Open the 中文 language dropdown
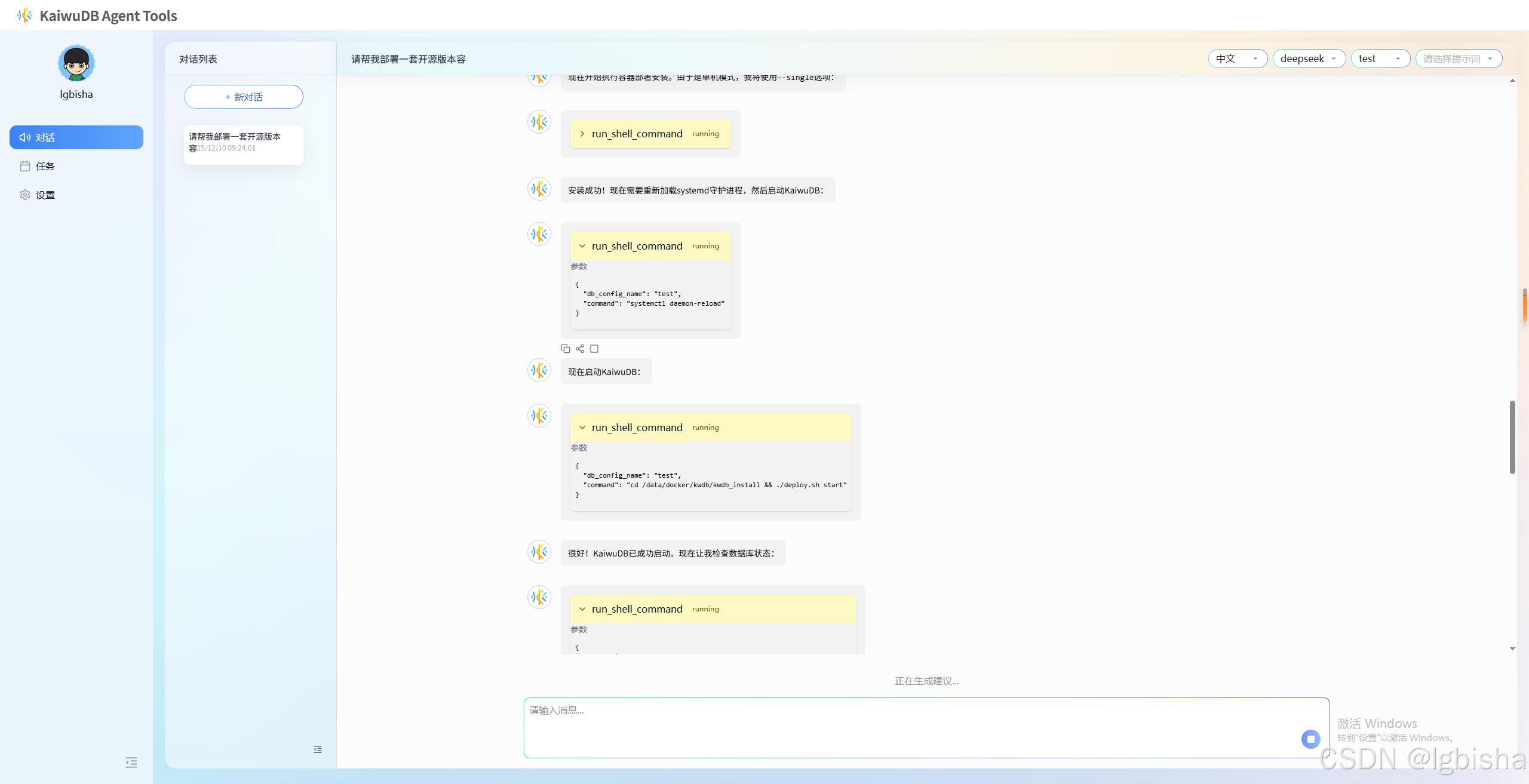This screenshot has width=1529, height=784. [x=1237, y=59]
